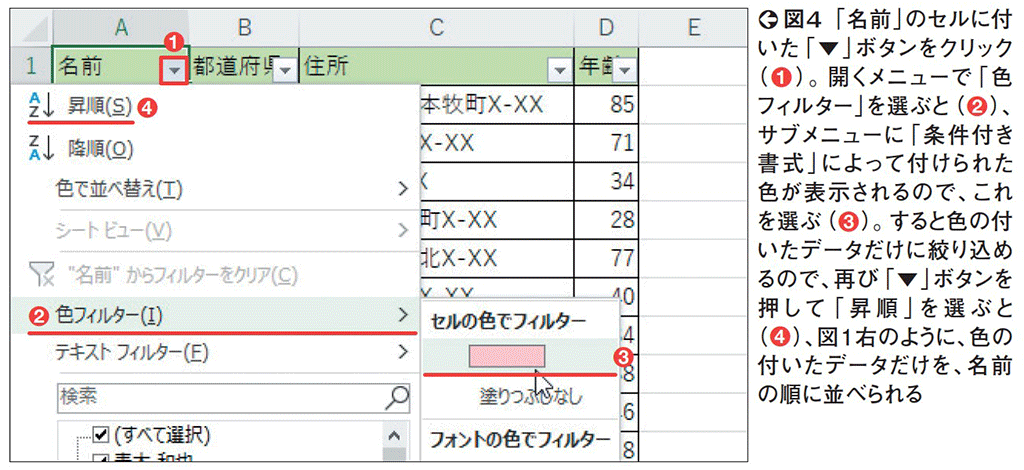1024x470 pixels.
Task: Click the funnel icon for clearing filter
Action: [x=37, y=274]
